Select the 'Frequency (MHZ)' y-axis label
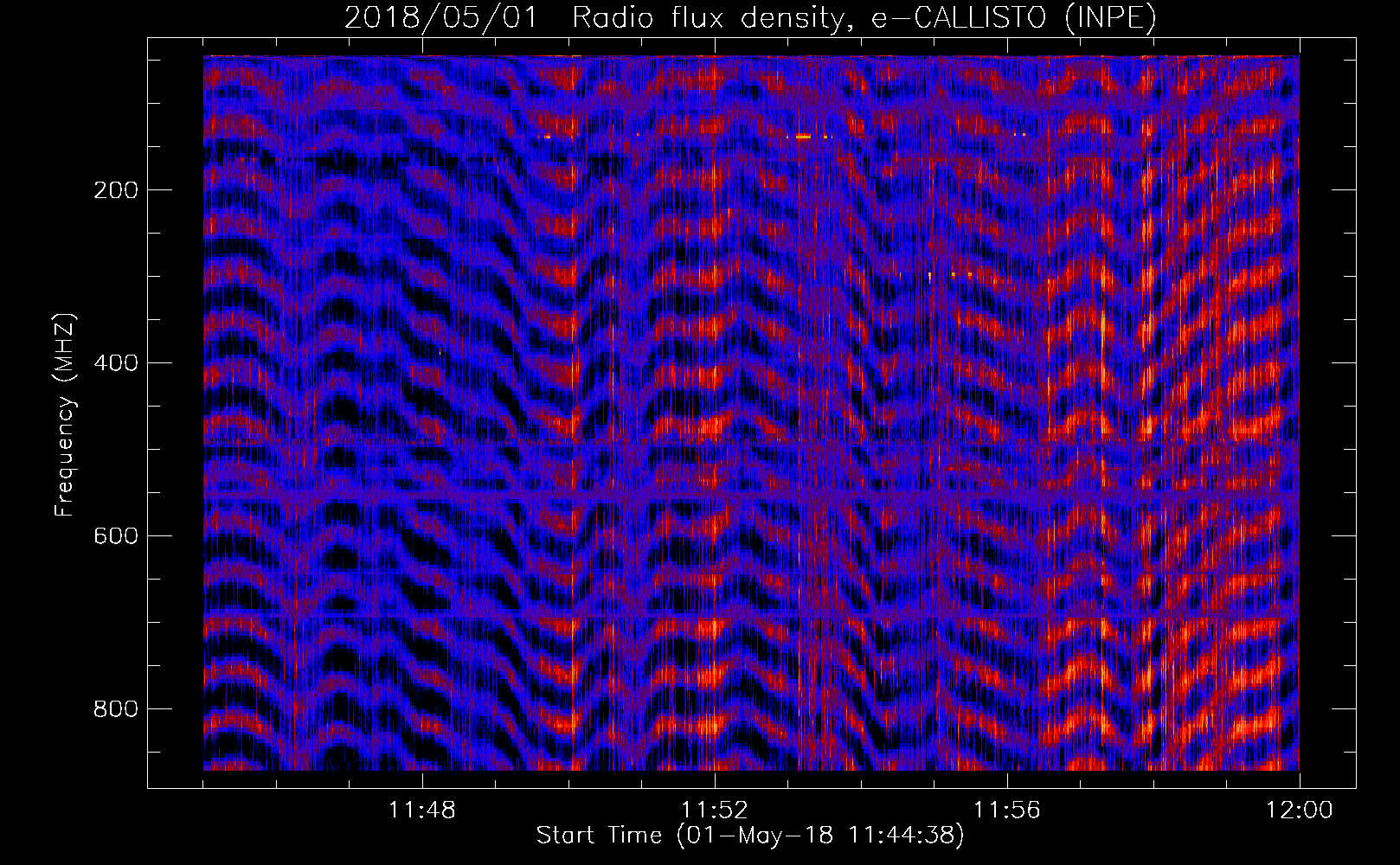Viewport: 1400px width, 865px height. point(65,415)
